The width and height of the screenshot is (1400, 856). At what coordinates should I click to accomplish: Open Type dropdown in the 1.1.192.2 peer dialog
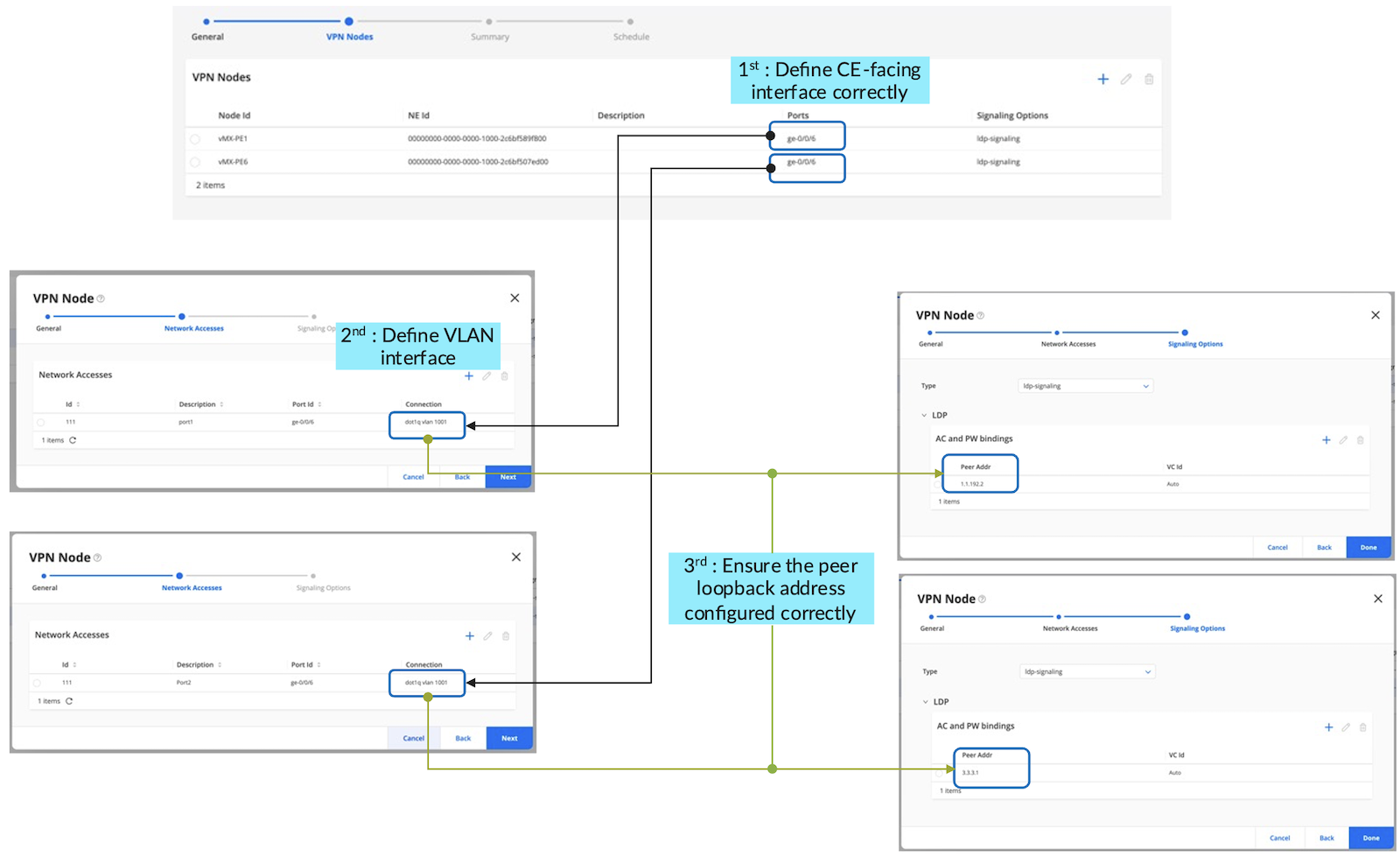point(1086,386)
